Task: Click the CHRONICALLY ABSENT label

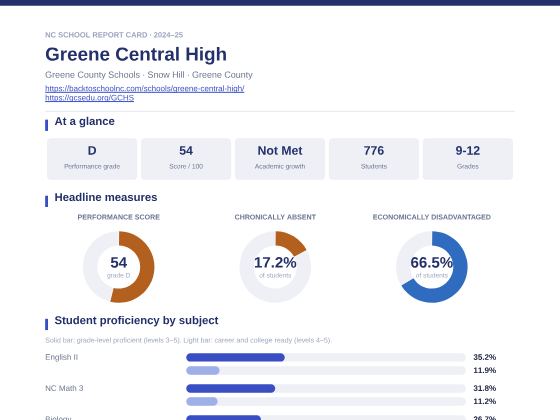Action: (275, 217)
